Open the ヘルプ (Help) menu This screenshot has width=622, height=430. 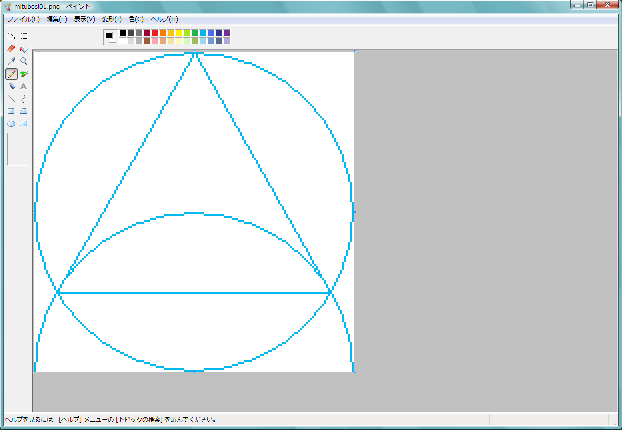coord(164,19)
